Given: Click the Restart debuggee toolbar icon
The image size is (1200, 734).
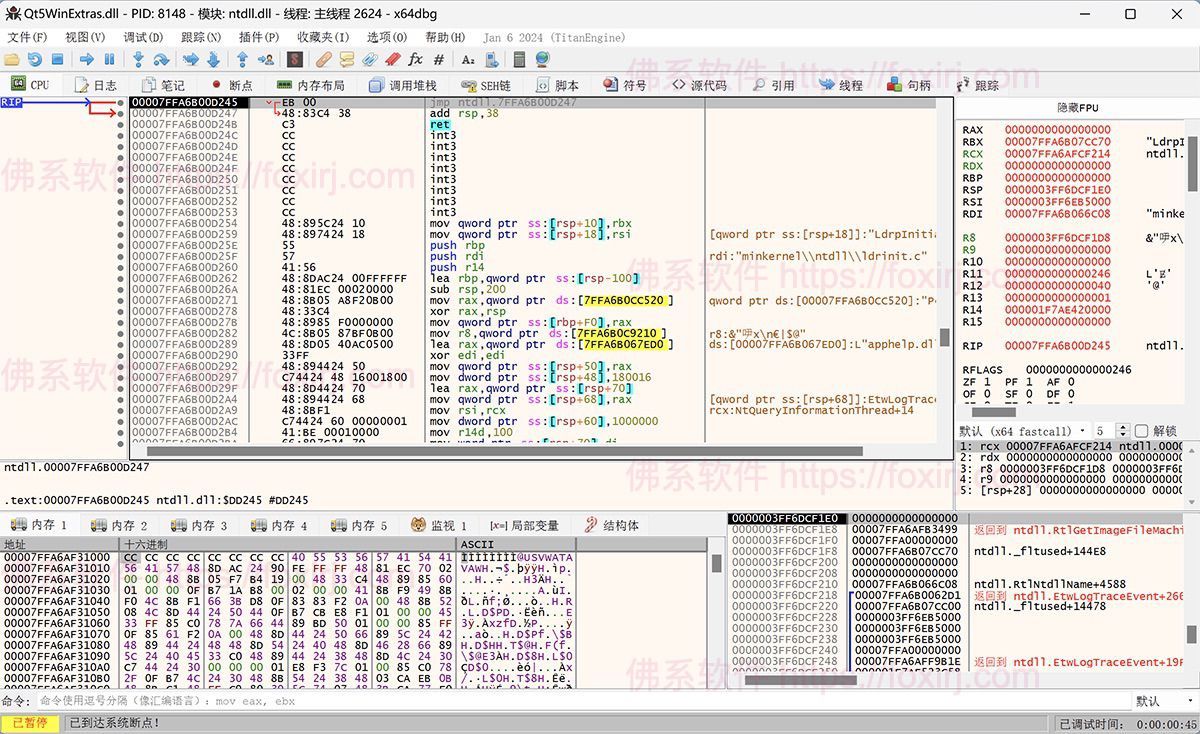Looking at the screenshot, I should pyautogui.click(x=35, y=60).
